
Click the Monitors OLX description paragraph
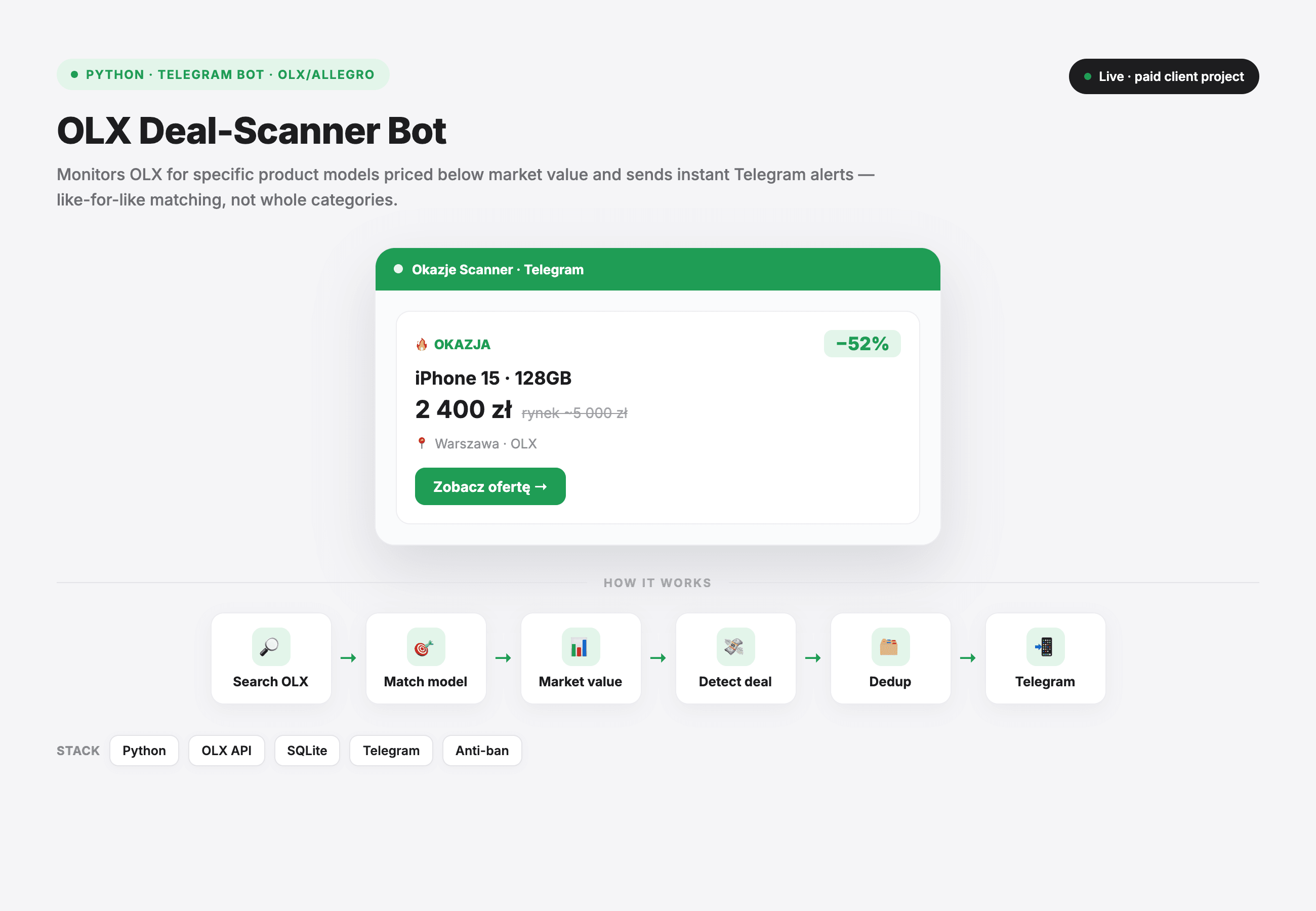point(465,187)
